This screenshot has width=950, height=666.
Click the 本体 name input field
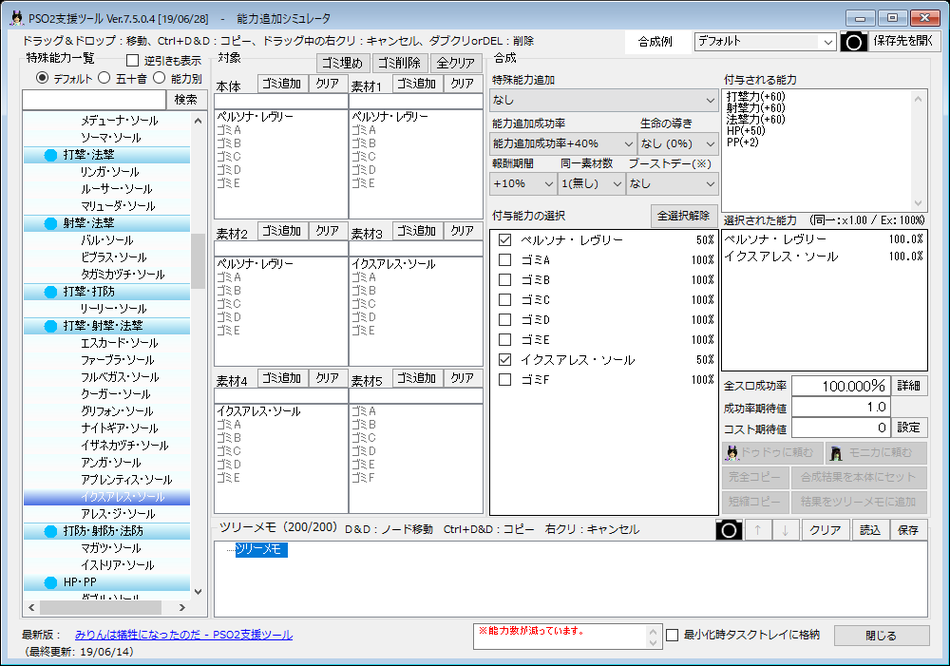(281, 101)
